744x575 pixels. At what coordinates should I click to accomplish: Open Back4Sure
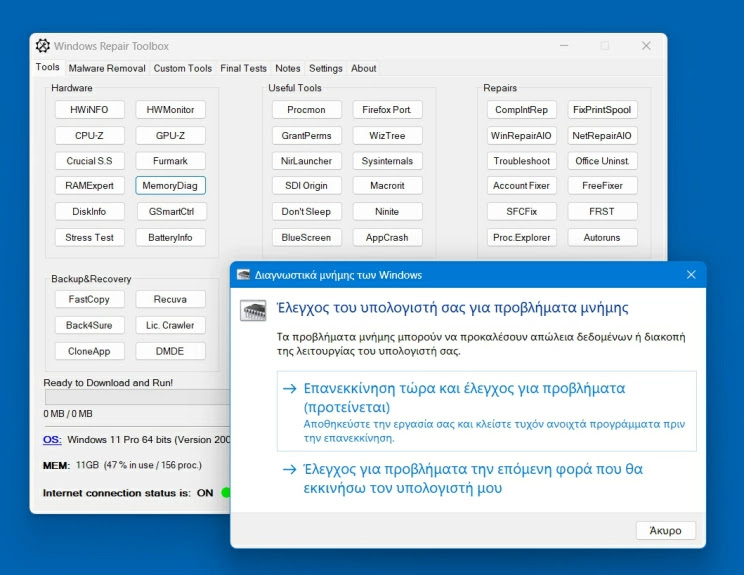pos(89,325)
